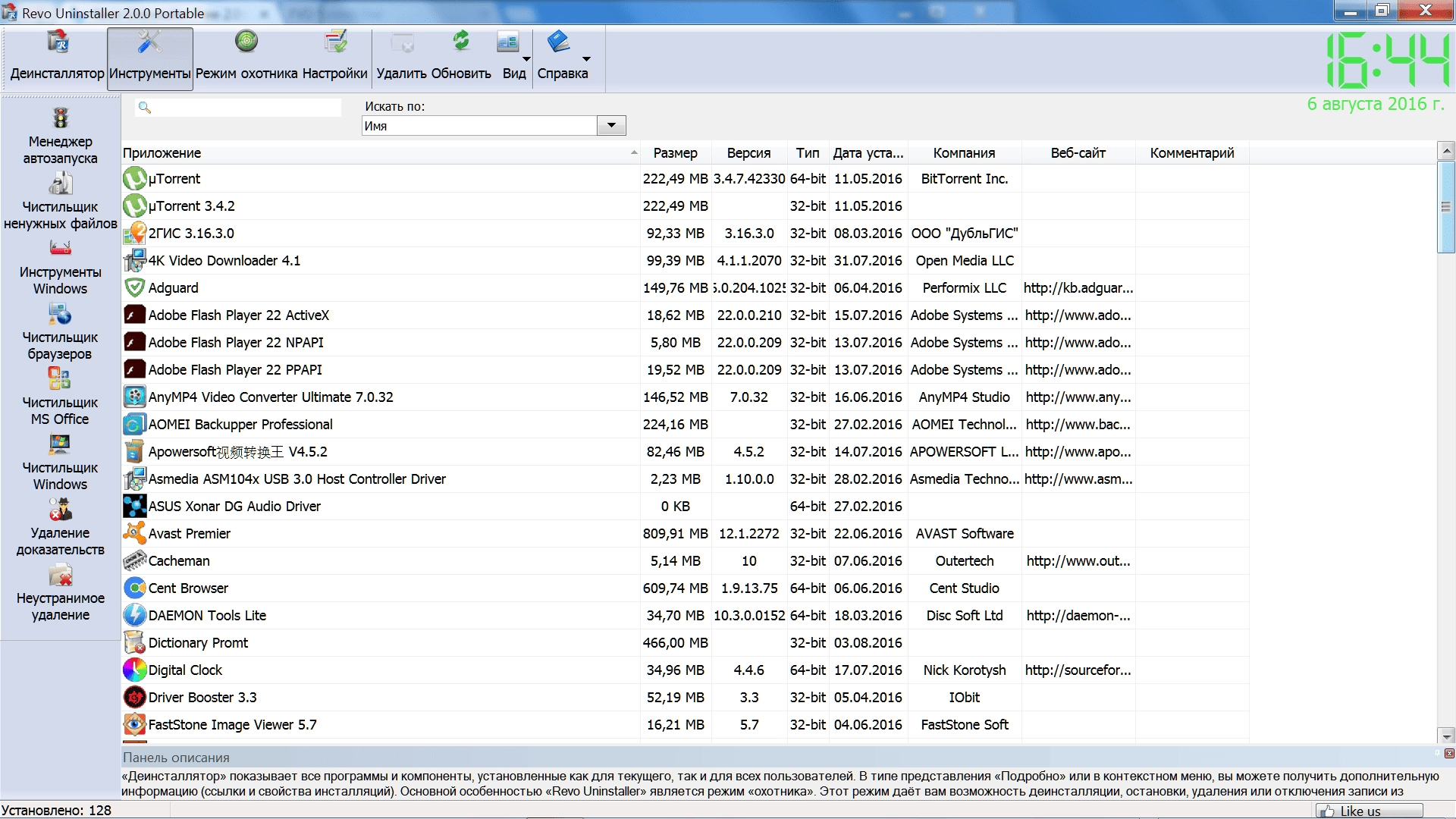Select the Digital Clock icon
Screen dimensions: 1456x819
[x=134, y=670]
